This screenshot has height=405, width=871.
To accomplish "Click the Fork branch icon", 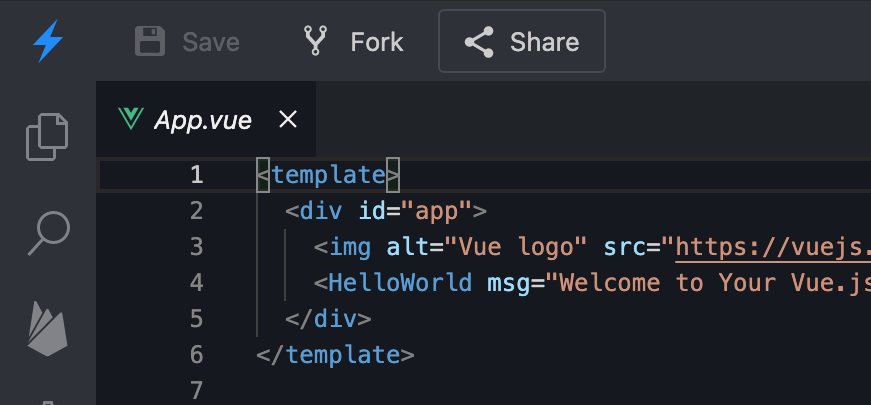I will tap(315, 41).
